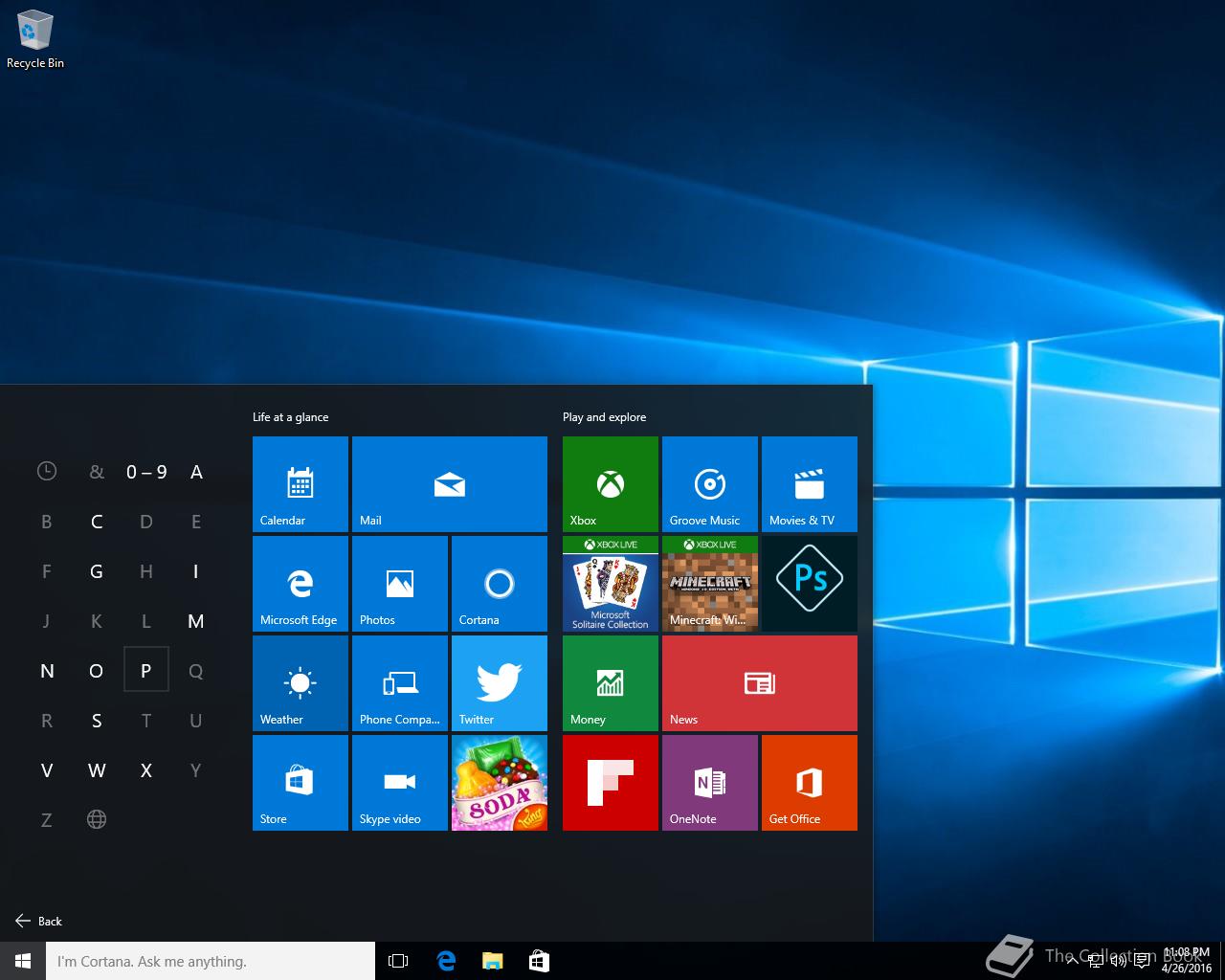Jump to apps starting with S
The height and width of the screenshot is (980, 1225).
[97, 720]
